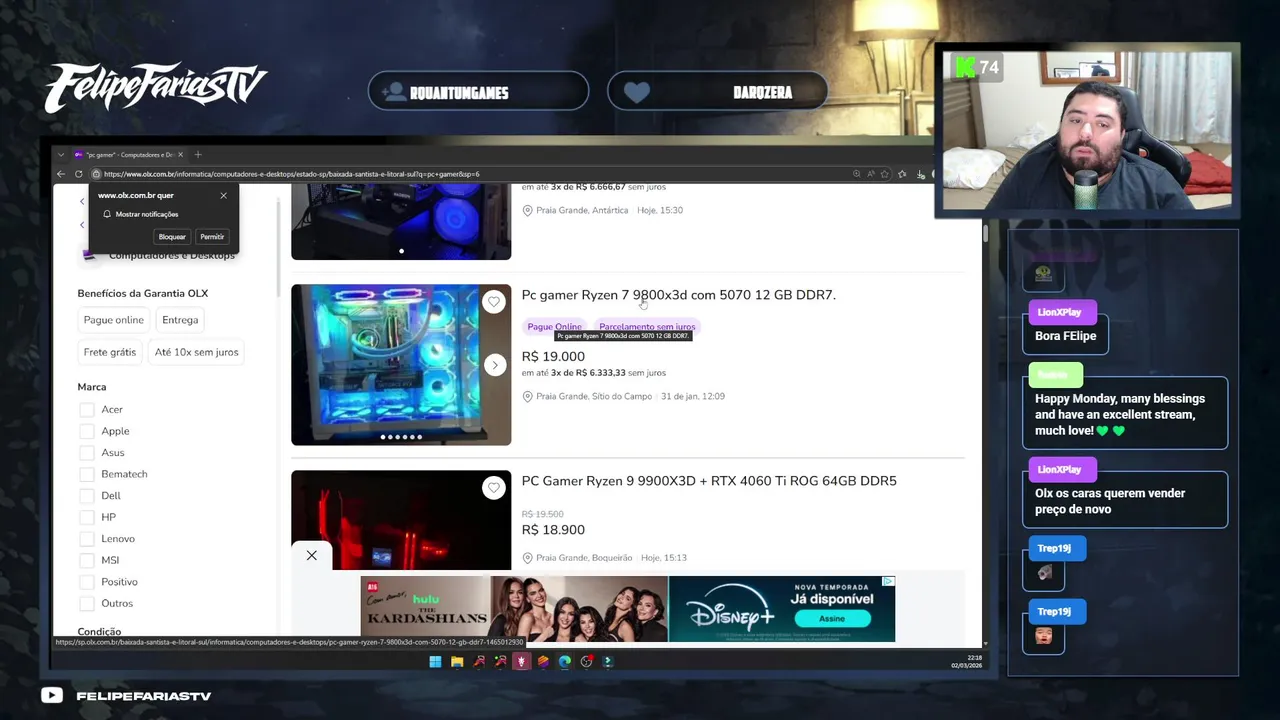Click location pin for Praia Grande, Boqueirão
The height and width of the screenshot is (720, 1280).
pos(528,558)
